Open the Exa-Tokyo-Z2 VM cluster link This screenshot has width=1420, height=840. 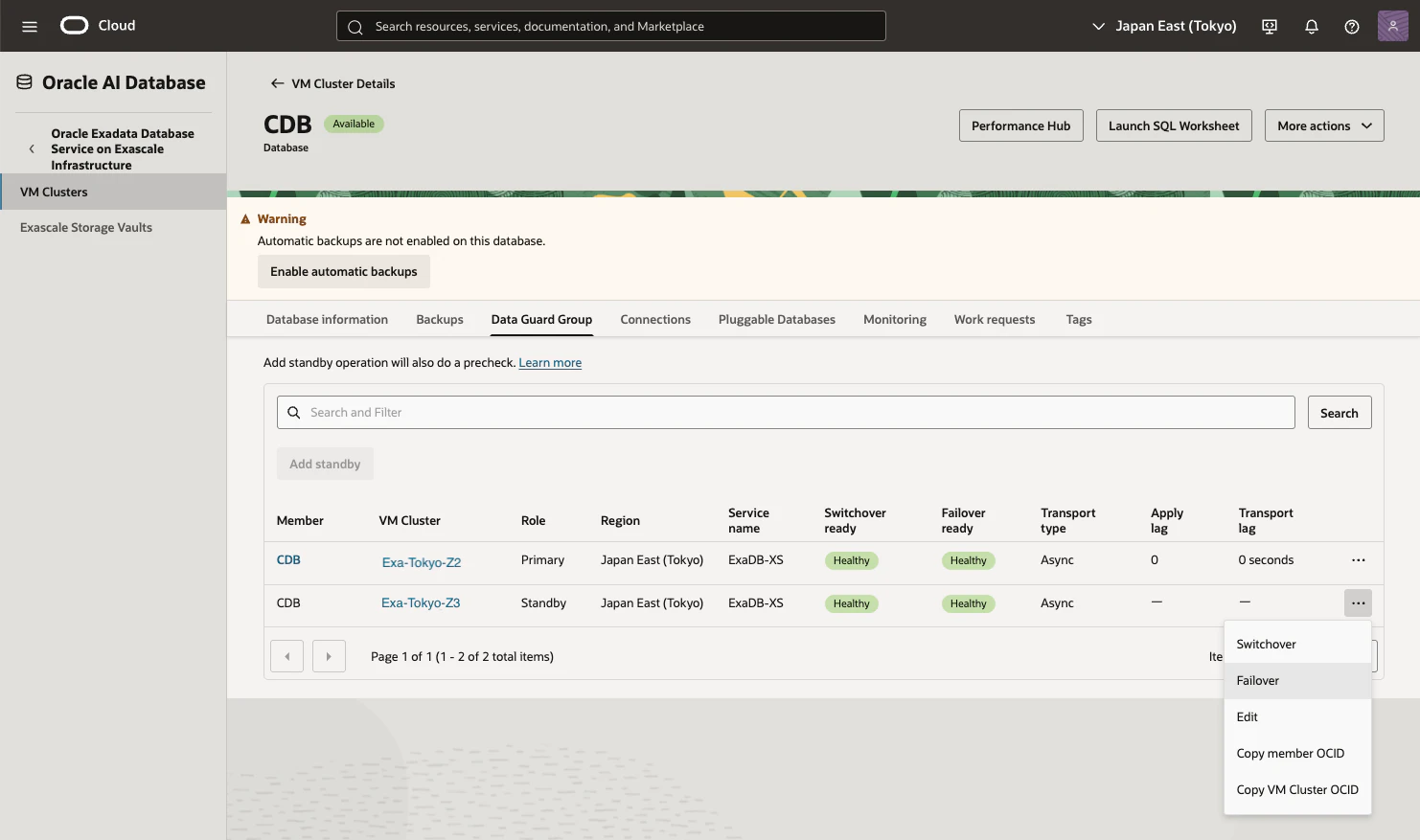click(x=422, y=562)
